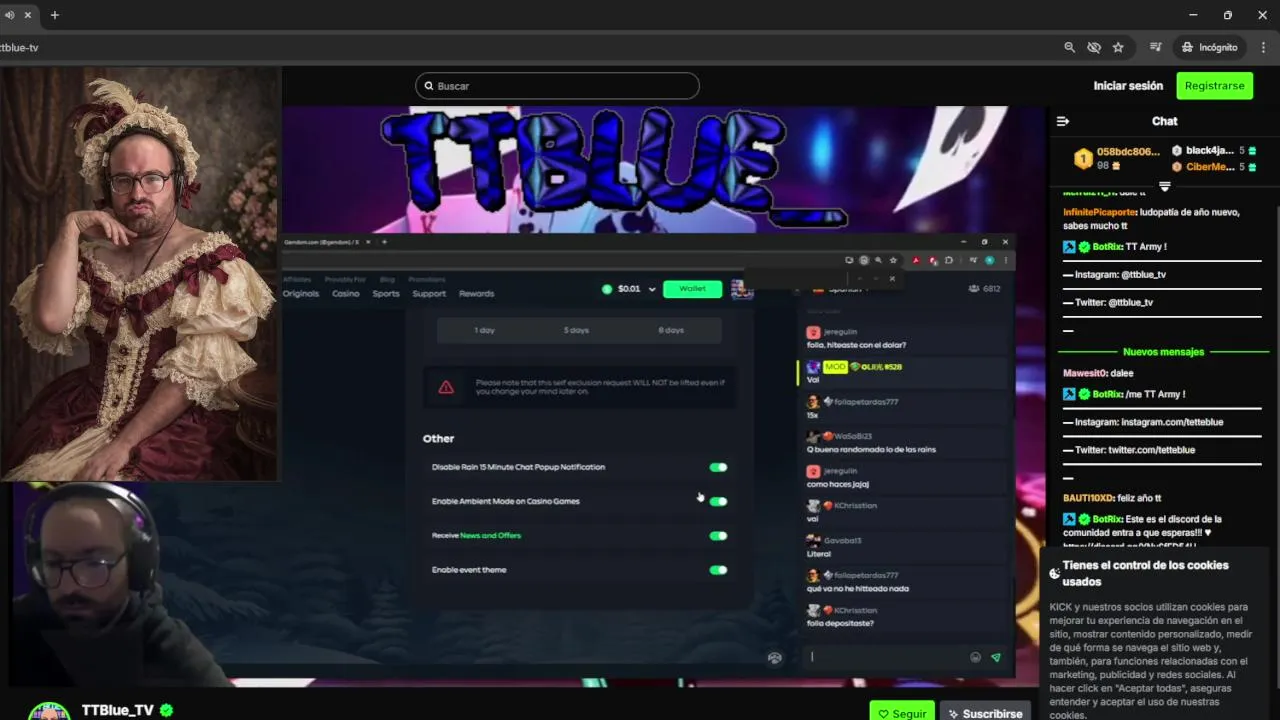Click the rain icon left of chat input
Viewport: 1280px width, 720px height.
pyautogui.click(x=774, y=658)
